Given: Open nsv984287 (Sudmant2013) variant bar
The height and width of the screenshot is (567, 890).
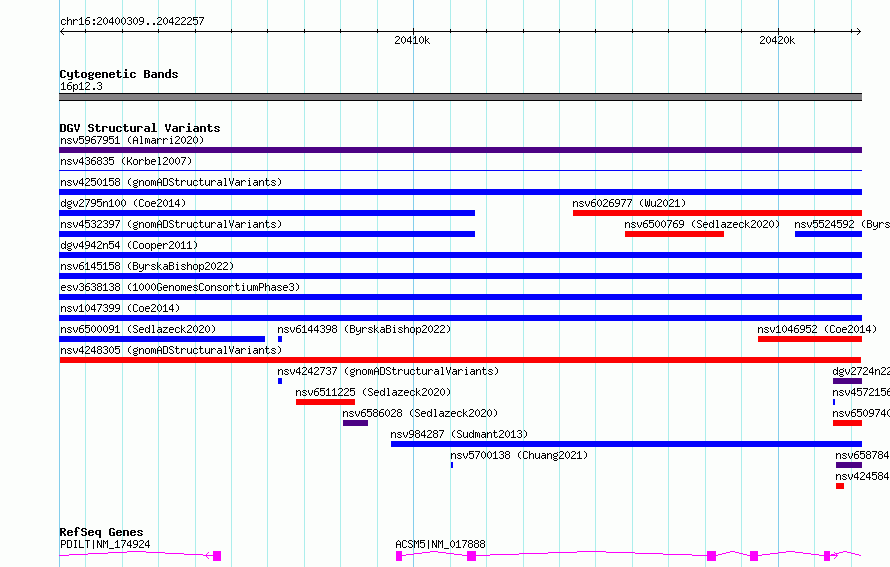Looking at the screenshot, I should pyautogui.click(x=626, y=444).
